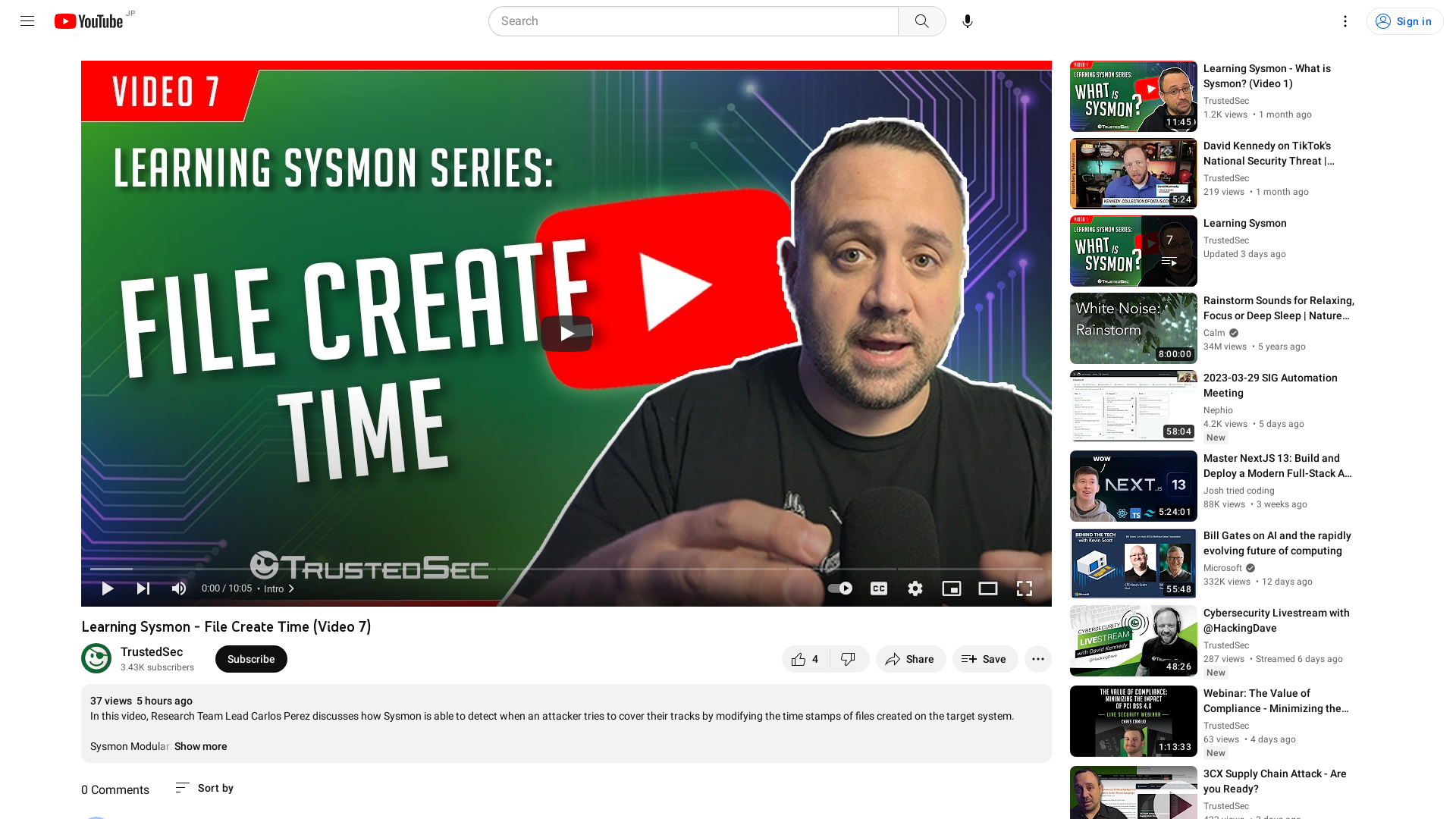Viewport: 1456px width, 819px height.
Task: Toggle mute on the video player
Action: click(179, 588)
